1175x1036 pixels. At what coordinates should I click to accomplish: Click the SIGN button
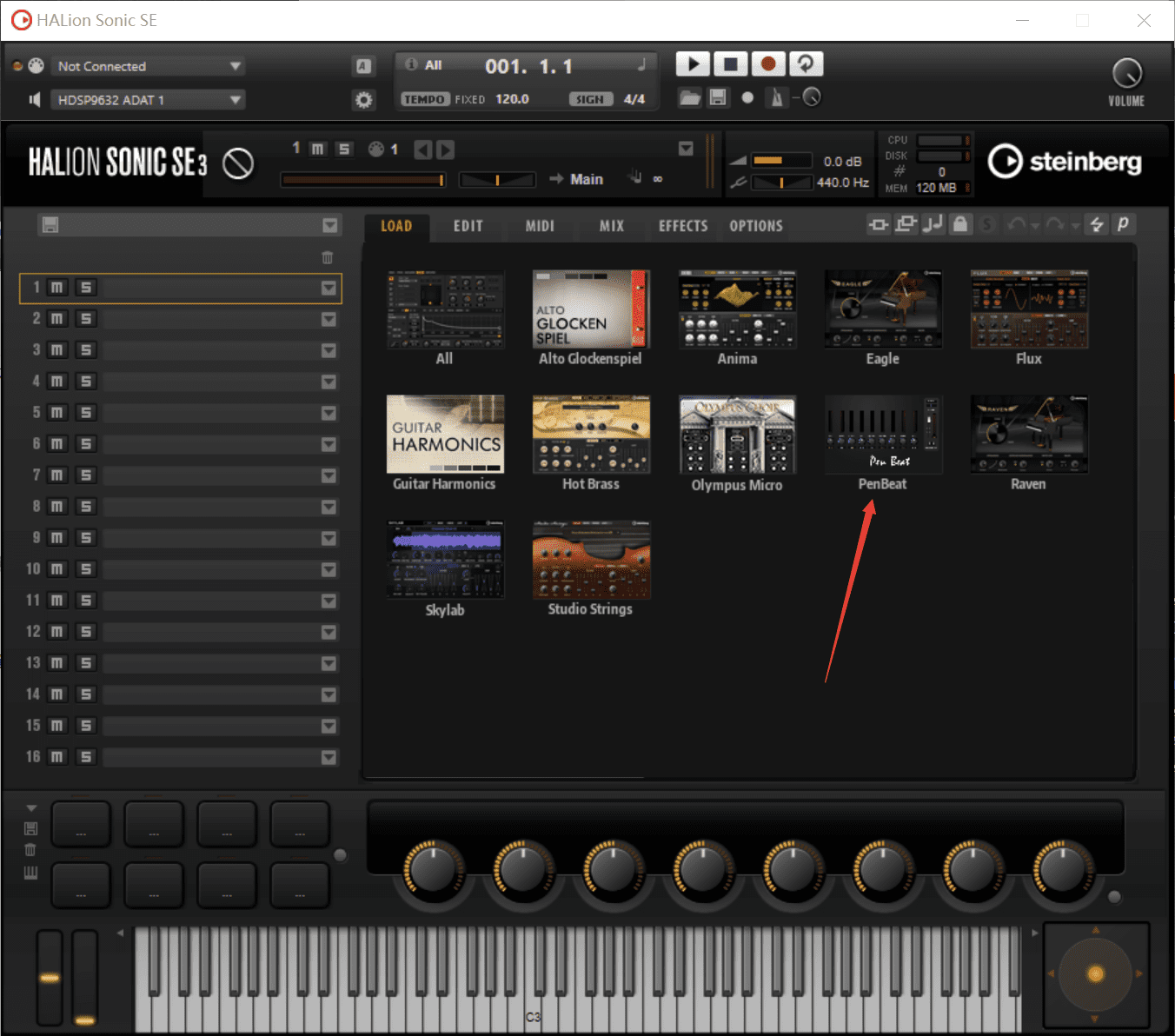(x=590, y=99)
